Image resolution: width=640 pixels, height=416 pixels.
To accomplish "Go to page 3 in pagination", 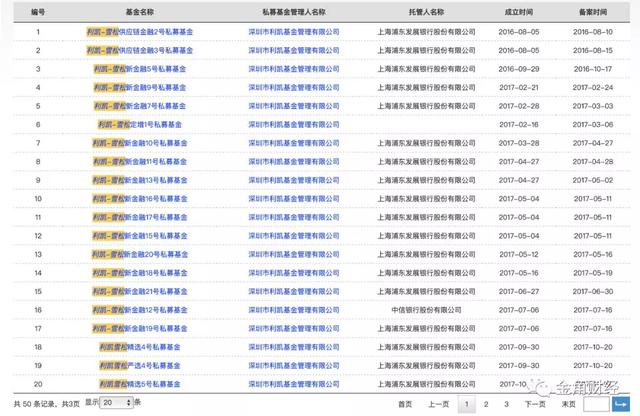I will pos(506,404).
